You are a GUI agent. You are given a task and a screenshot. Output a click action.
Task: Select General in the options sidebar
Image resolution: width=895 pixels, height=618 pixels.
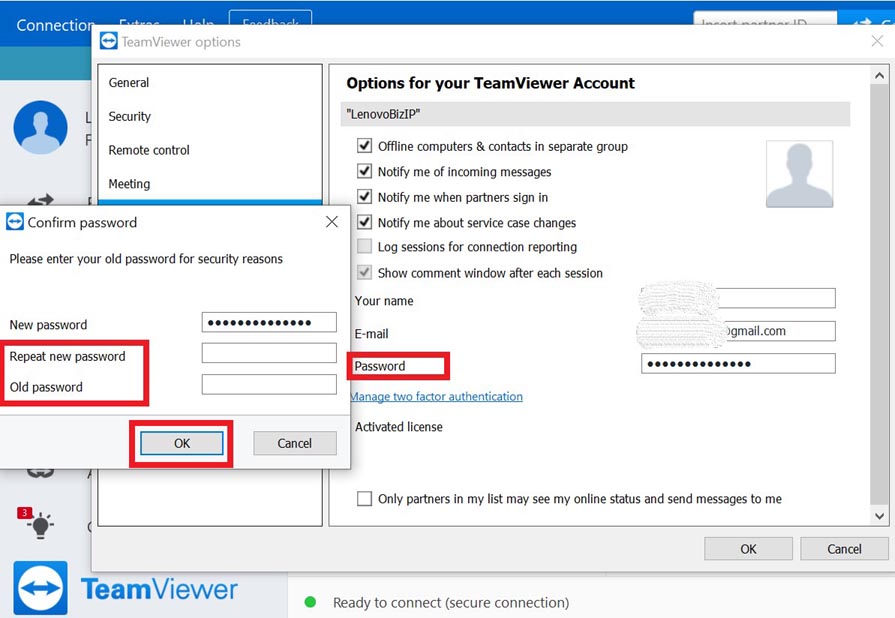129,83
